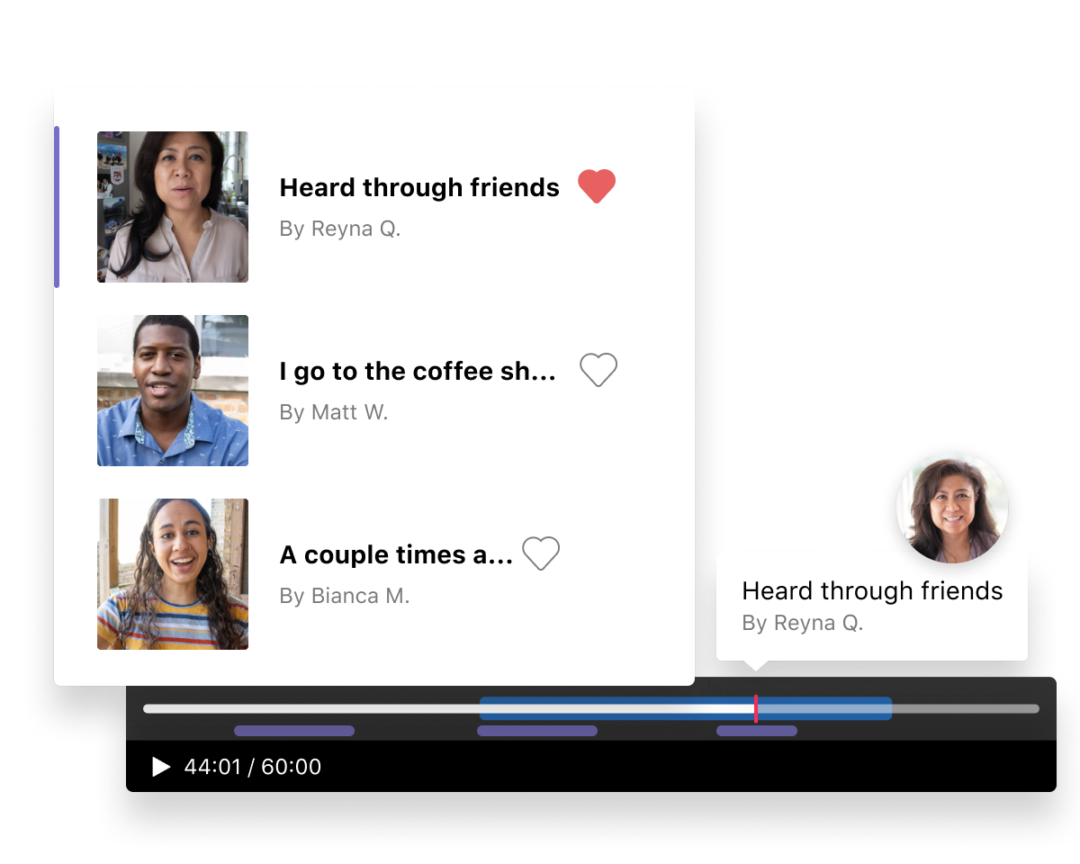This screenshot has height=864, width=1080.
Task: Click the 44:01 / 60:00 time readout
Action: (x=252, y=767)
